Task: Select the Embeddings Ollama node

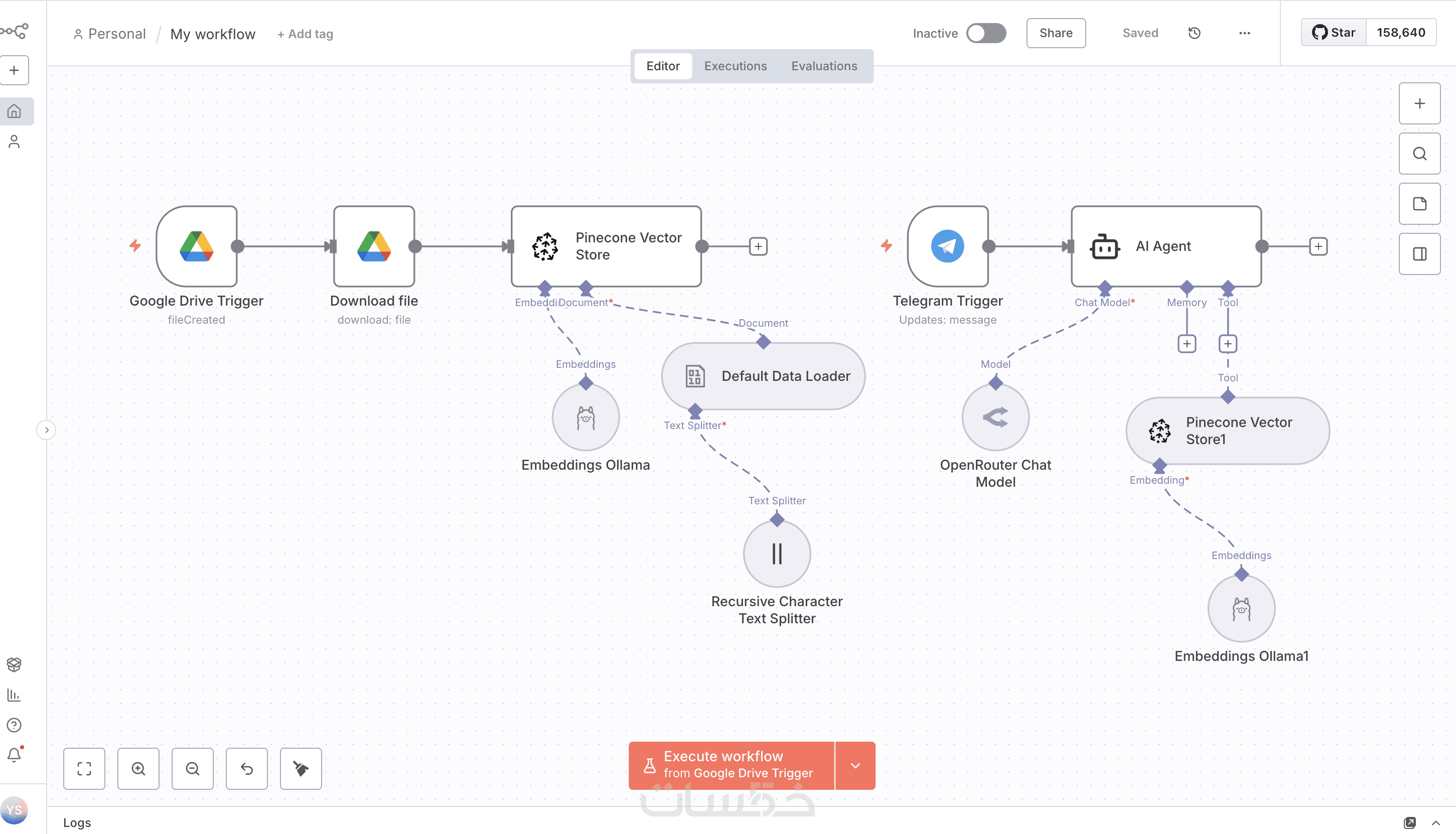Action: coord(585,418)
